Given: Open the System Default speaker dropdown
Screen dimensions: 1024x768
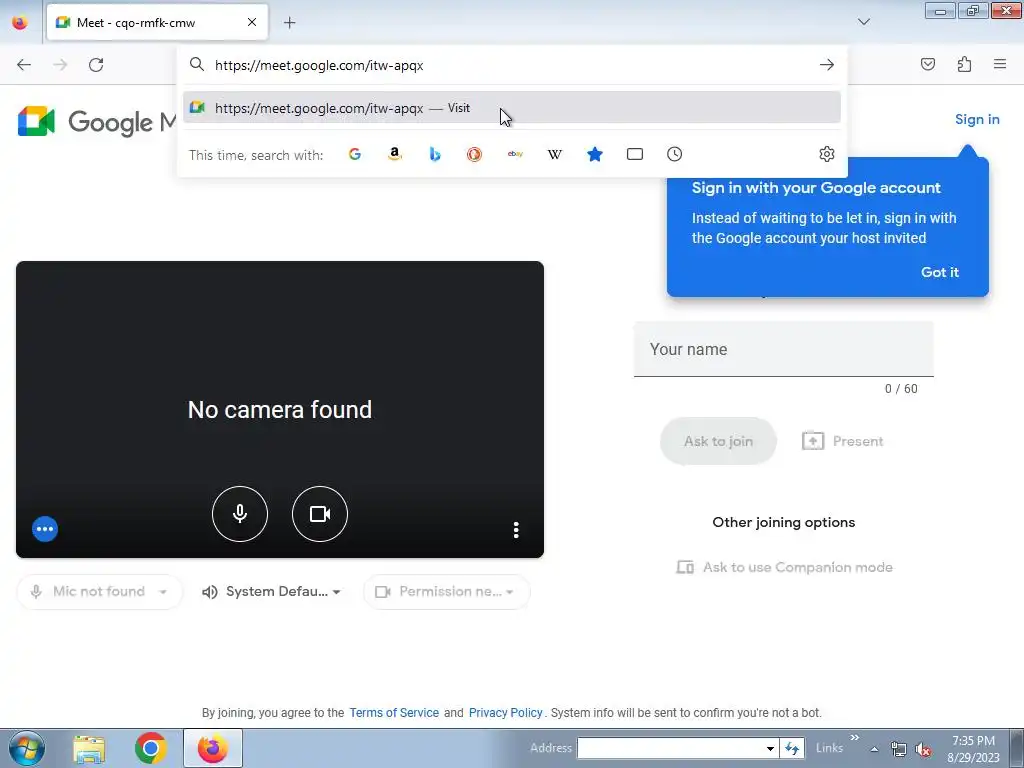Looking at the screenshot, I should pos(271,592).
